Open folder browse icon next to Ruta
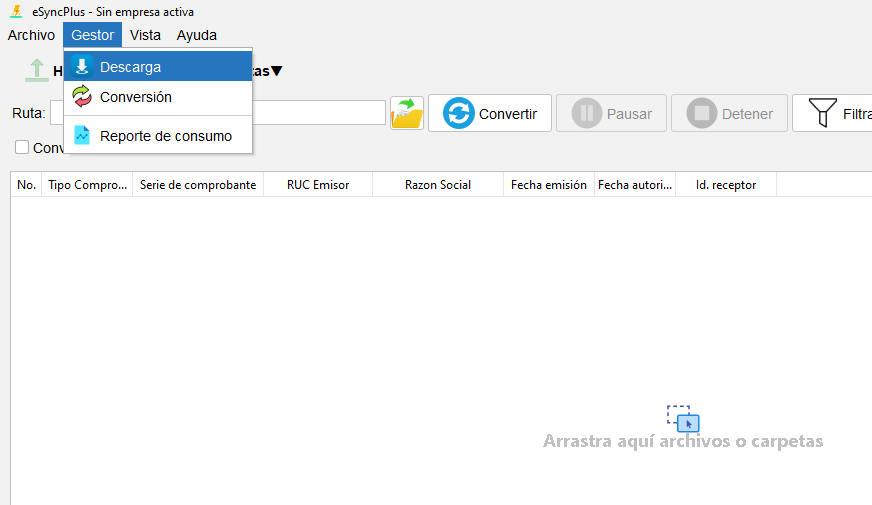 coord(407,113)
